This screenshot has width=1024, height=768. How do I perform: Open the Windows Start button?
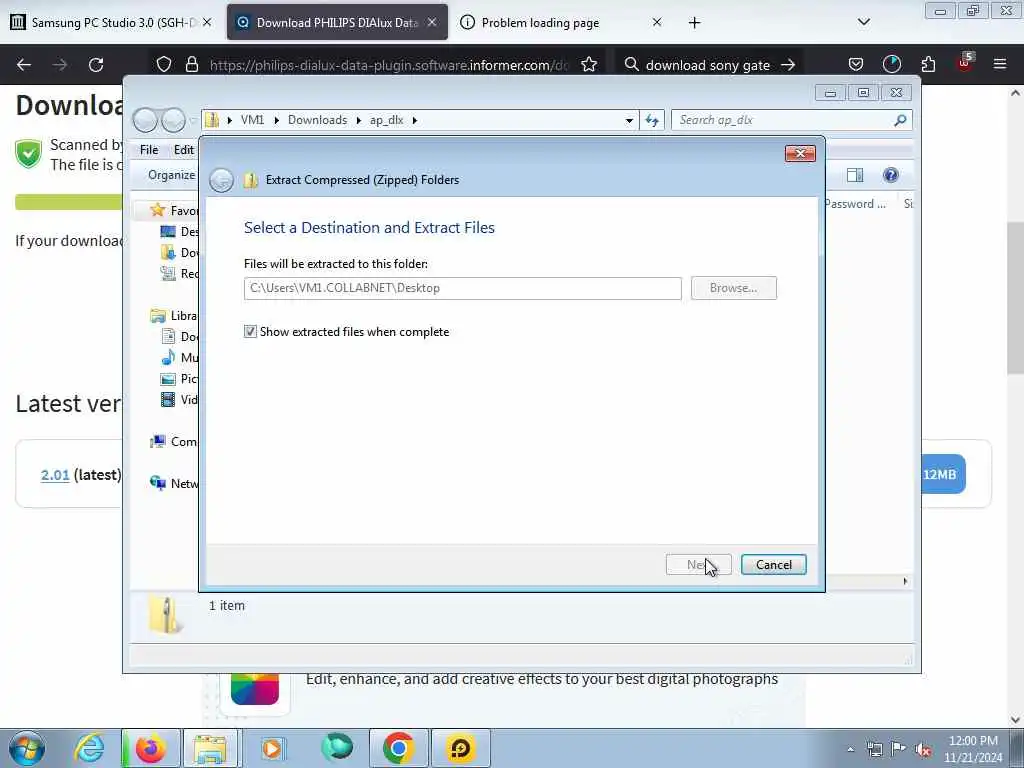27,748
